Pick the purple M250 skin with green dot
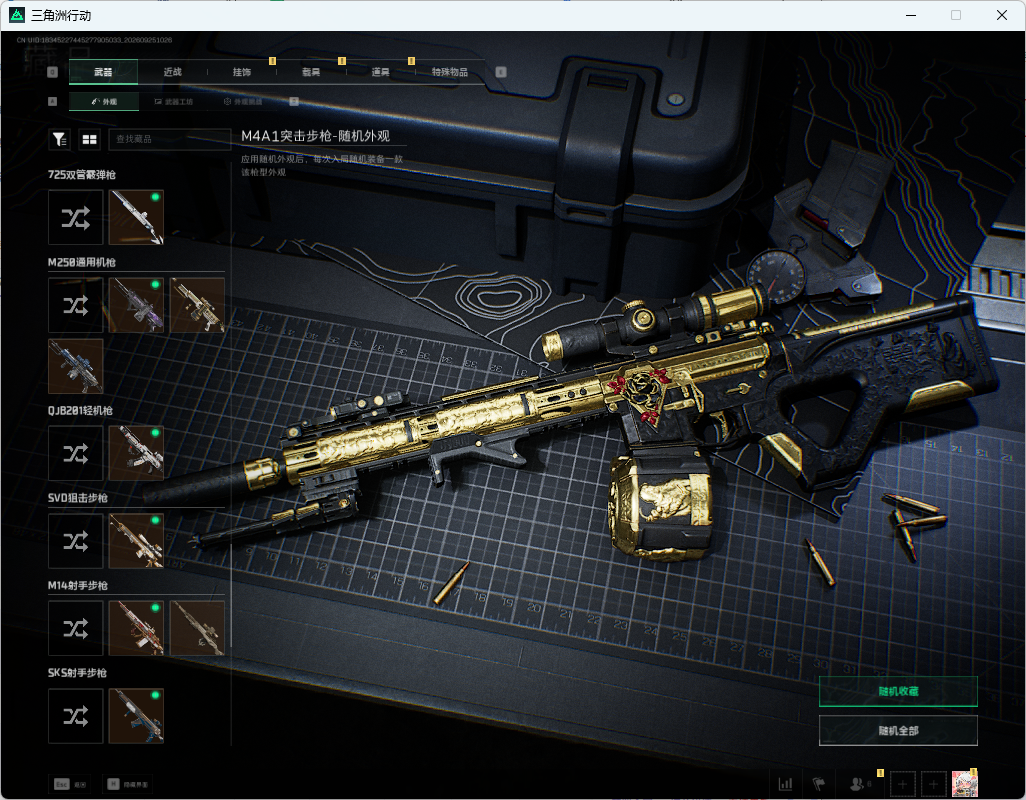The width and height of the screenshot is (1026, 800). pos(136,305)
